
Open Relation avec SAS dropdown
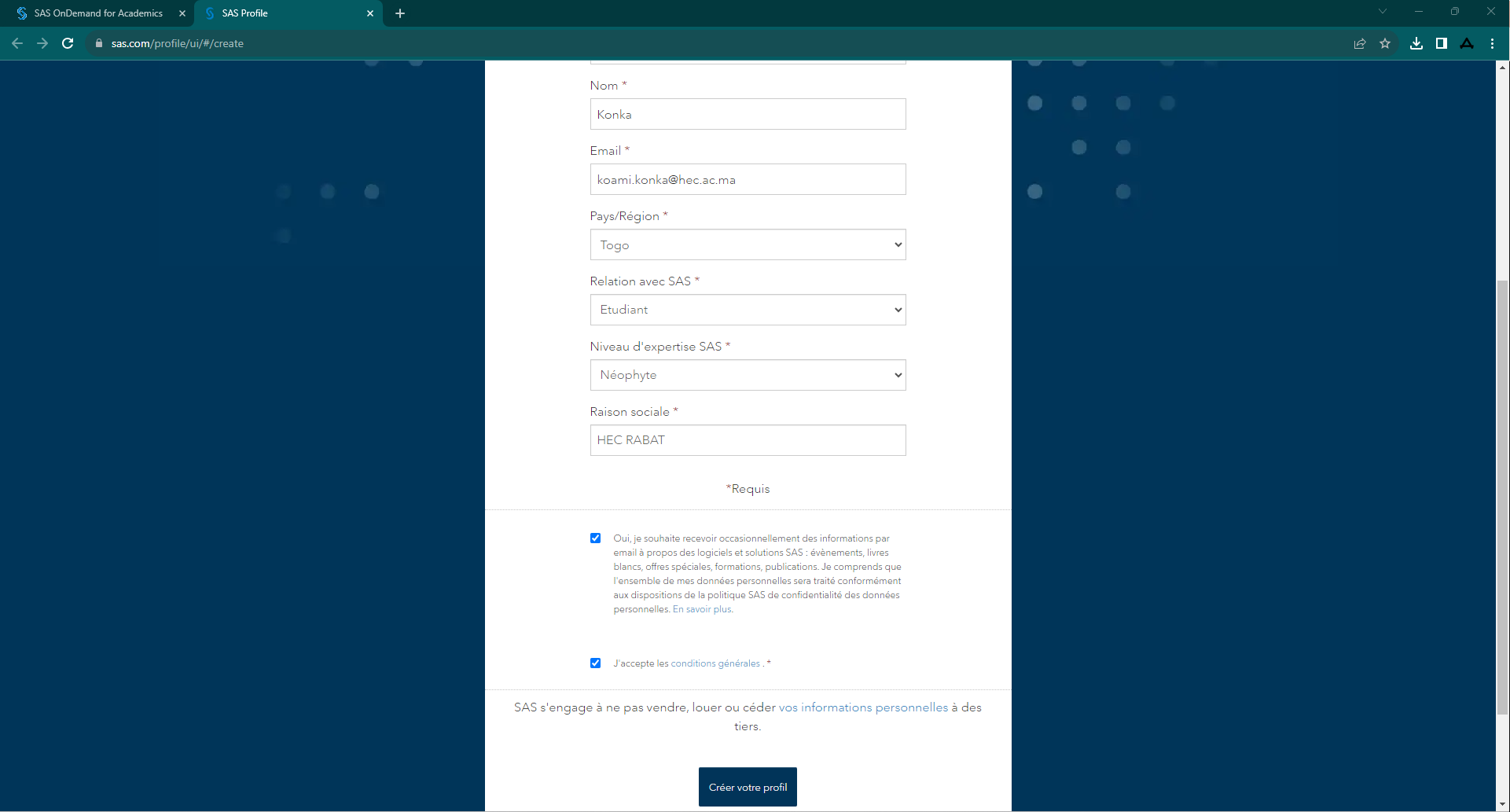point(748,310)
